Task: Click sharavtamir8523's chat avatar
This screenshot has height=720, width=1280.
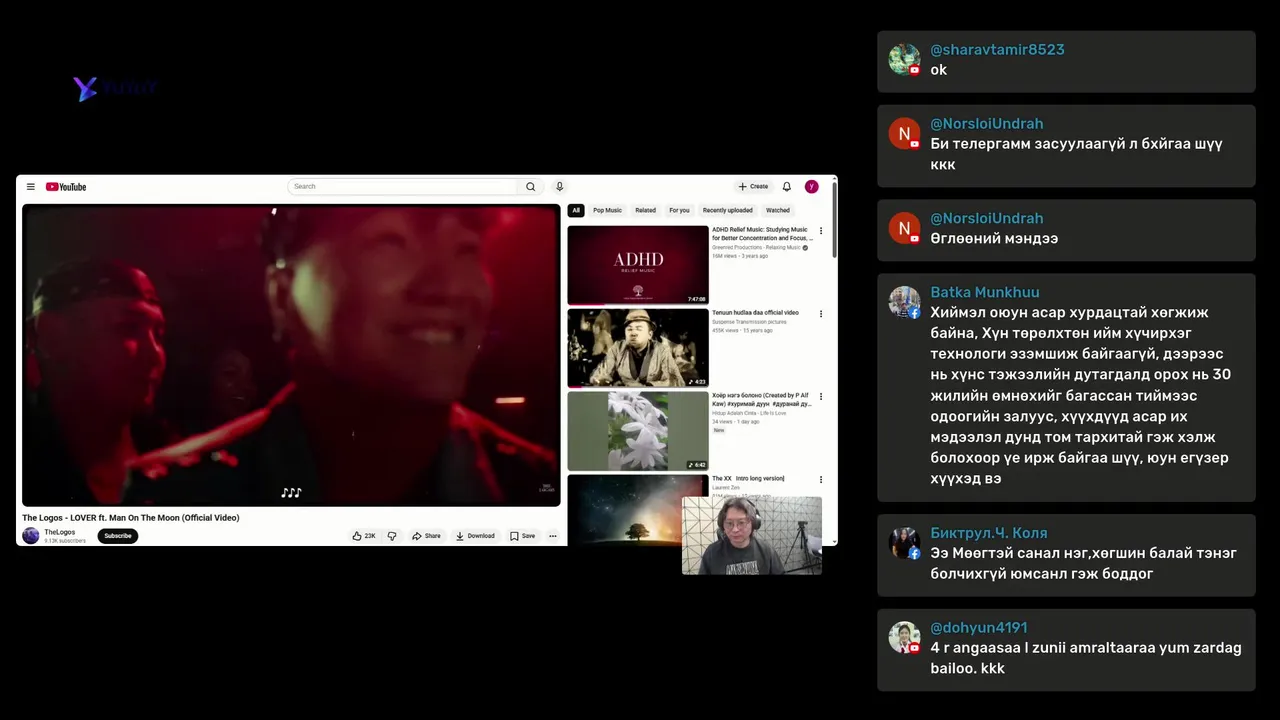Action: pos(904,59)
